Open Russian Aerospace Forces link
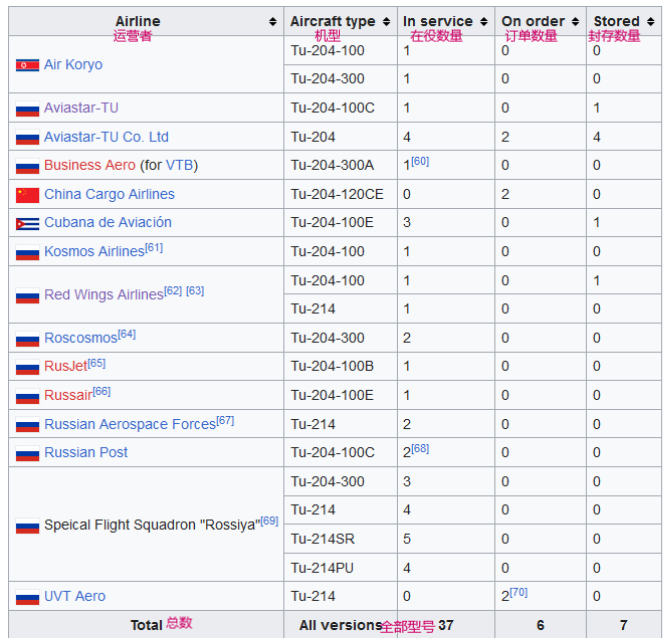 (130, 424)
